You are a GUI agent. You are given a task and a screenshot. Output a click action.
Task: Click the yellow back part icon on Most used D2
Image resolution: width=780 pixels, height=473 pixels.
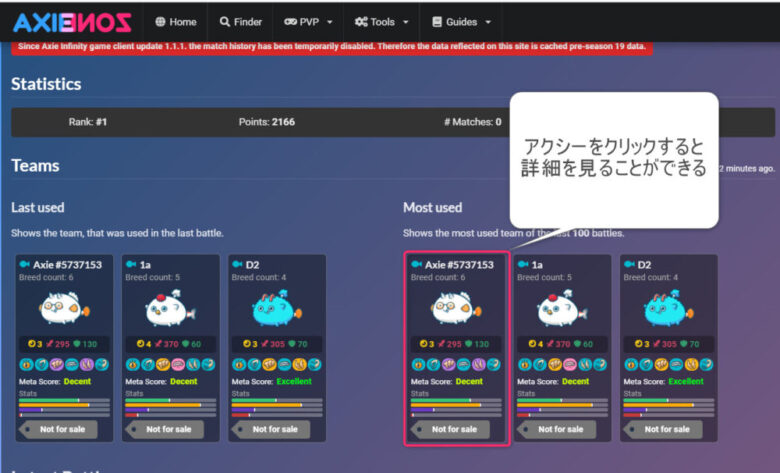click(x=662, y=365)
